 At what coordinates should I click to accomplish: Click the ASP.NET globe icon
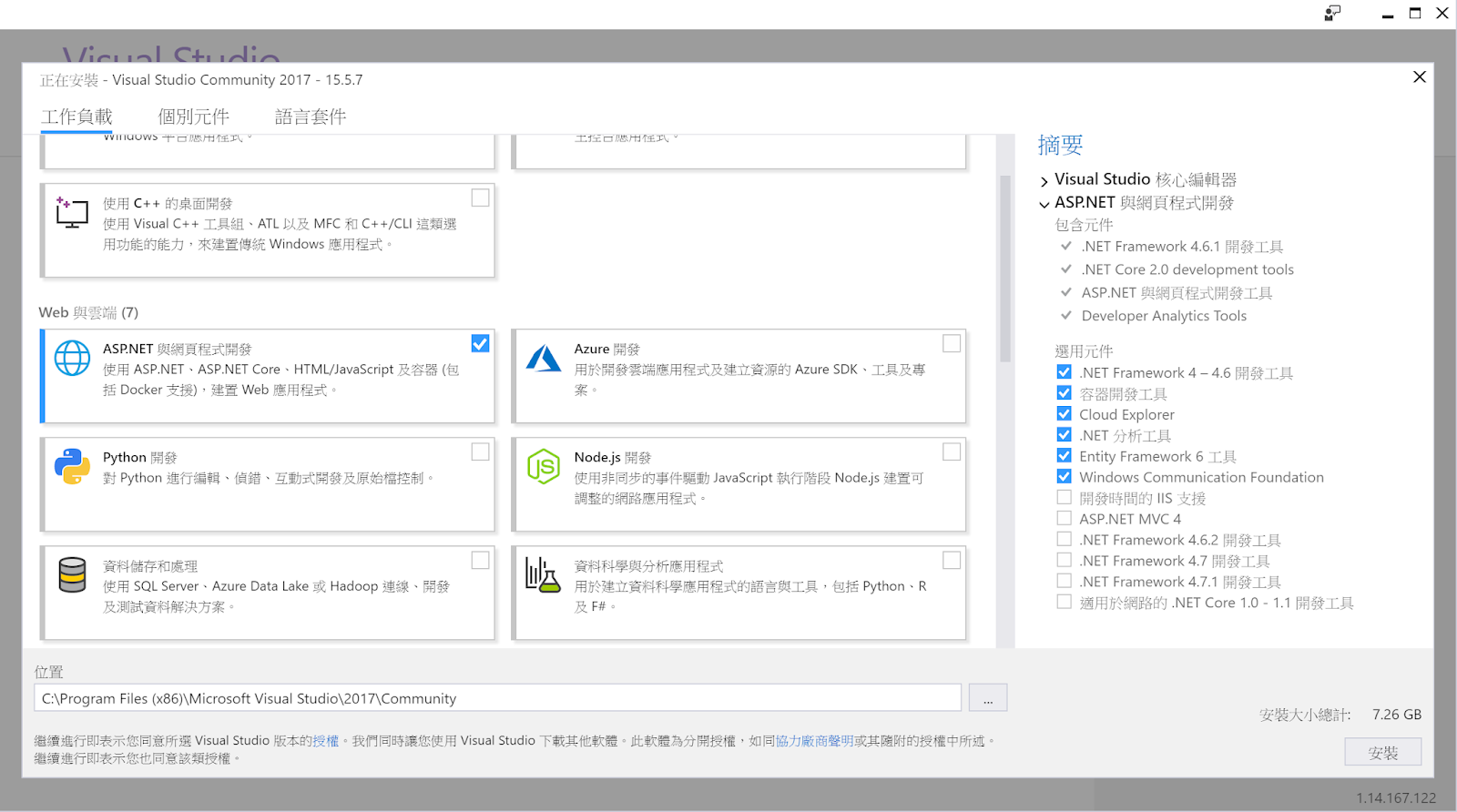(72, 358)
